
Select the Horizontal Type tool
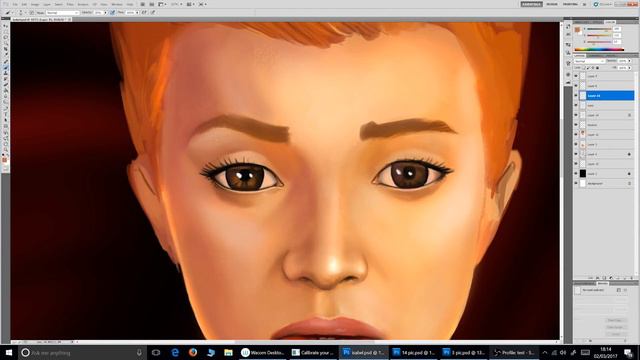pos(6,115)
